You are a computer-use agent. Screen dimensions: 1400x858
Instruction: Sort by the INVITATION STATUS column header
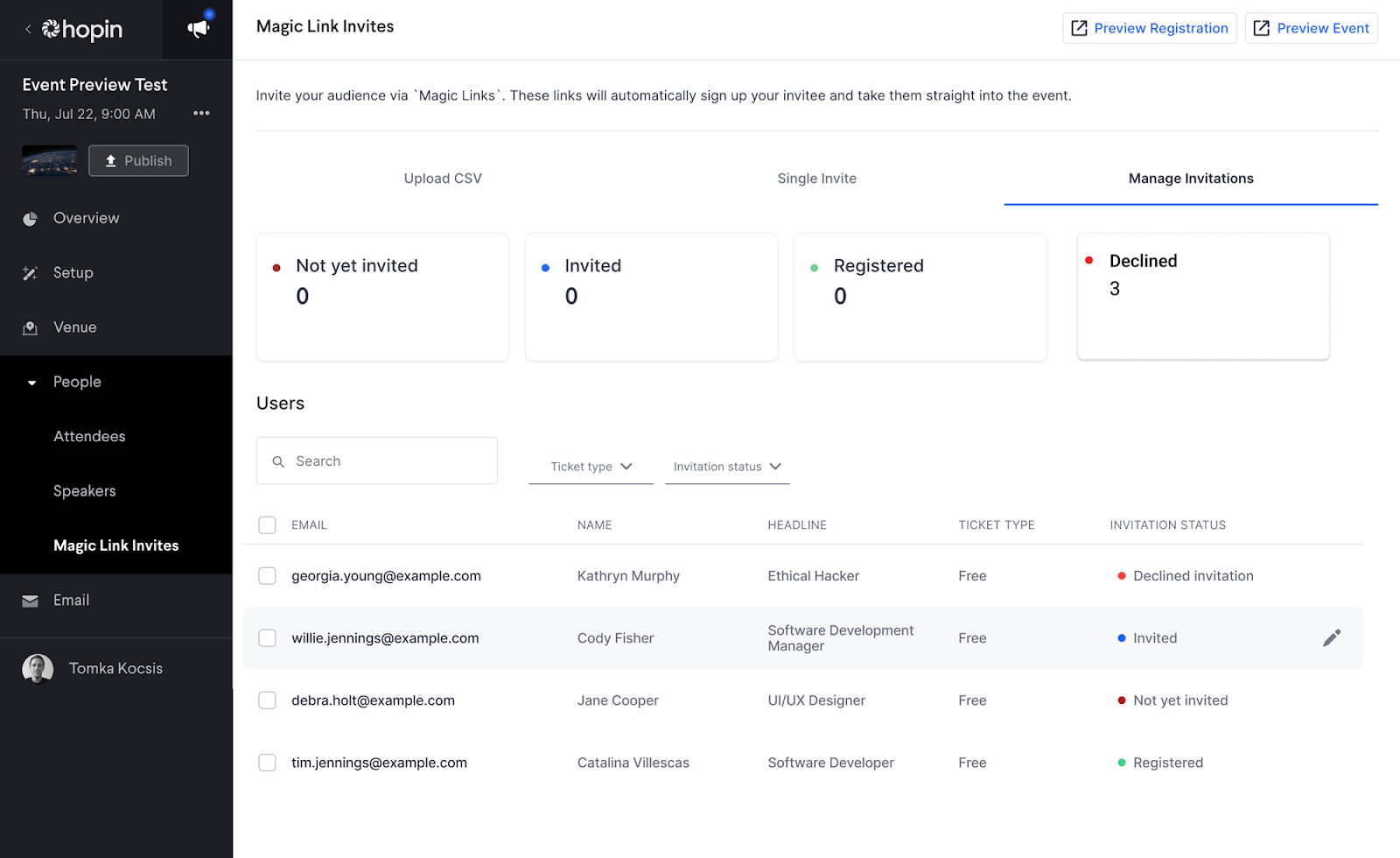1168,525
